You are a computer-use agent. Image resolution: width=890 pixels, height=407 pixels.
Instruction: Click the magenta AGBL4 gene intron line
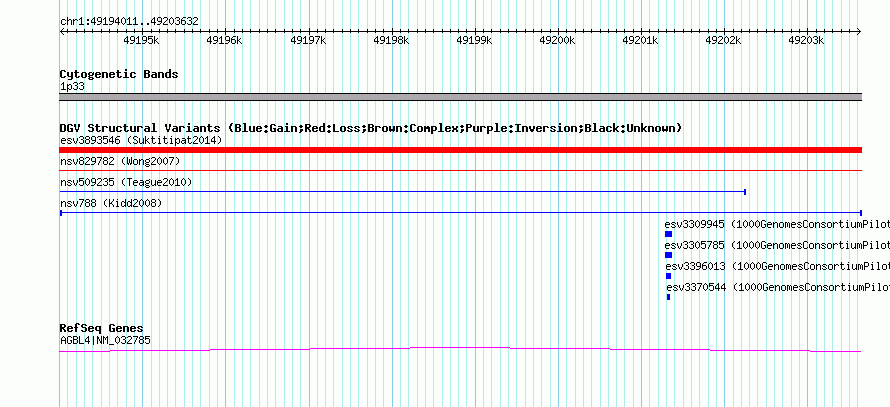pos(460,350)
